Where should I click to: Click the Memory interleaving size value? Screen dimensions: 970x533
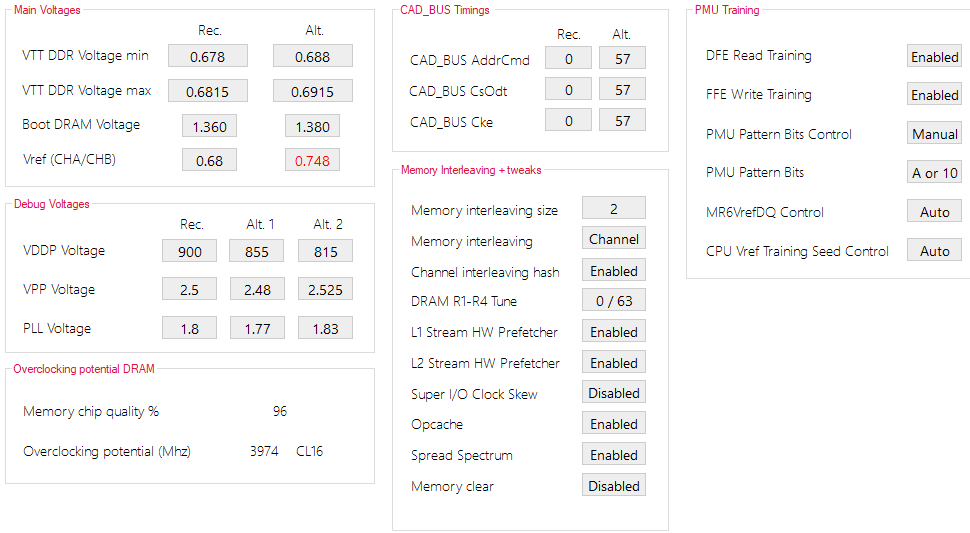tap(614, 209)
